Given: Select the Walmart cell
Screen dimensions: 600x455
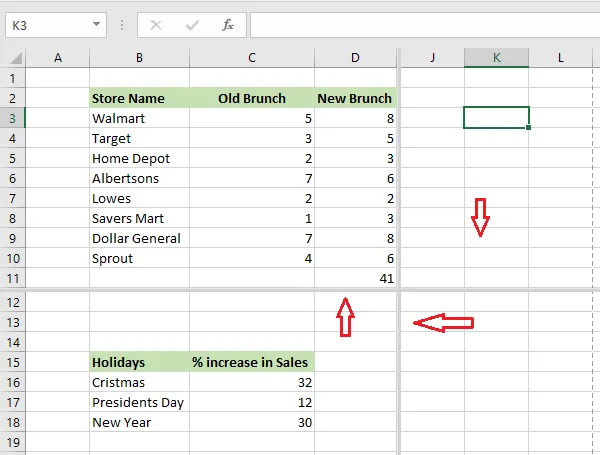Looking at the screenshot, I should 139,118.
